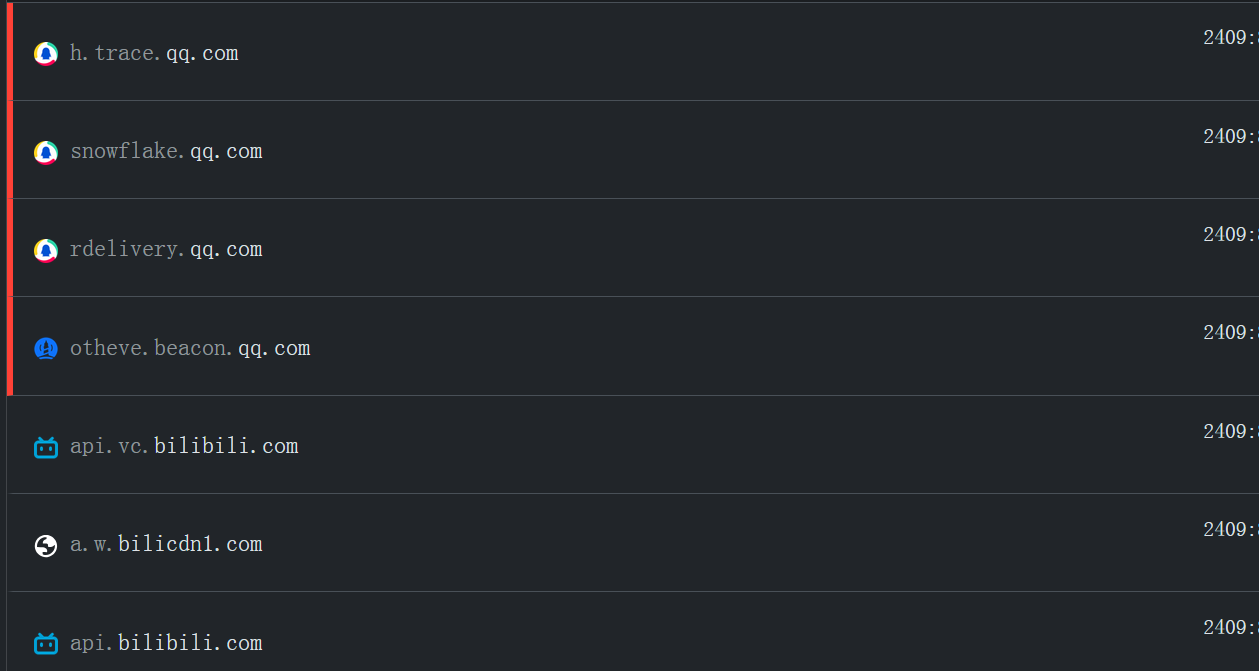Open the a.w.bilicdn1.com row
The image size is (1259, 671).
pyautogui.click(x=166, y=544)
